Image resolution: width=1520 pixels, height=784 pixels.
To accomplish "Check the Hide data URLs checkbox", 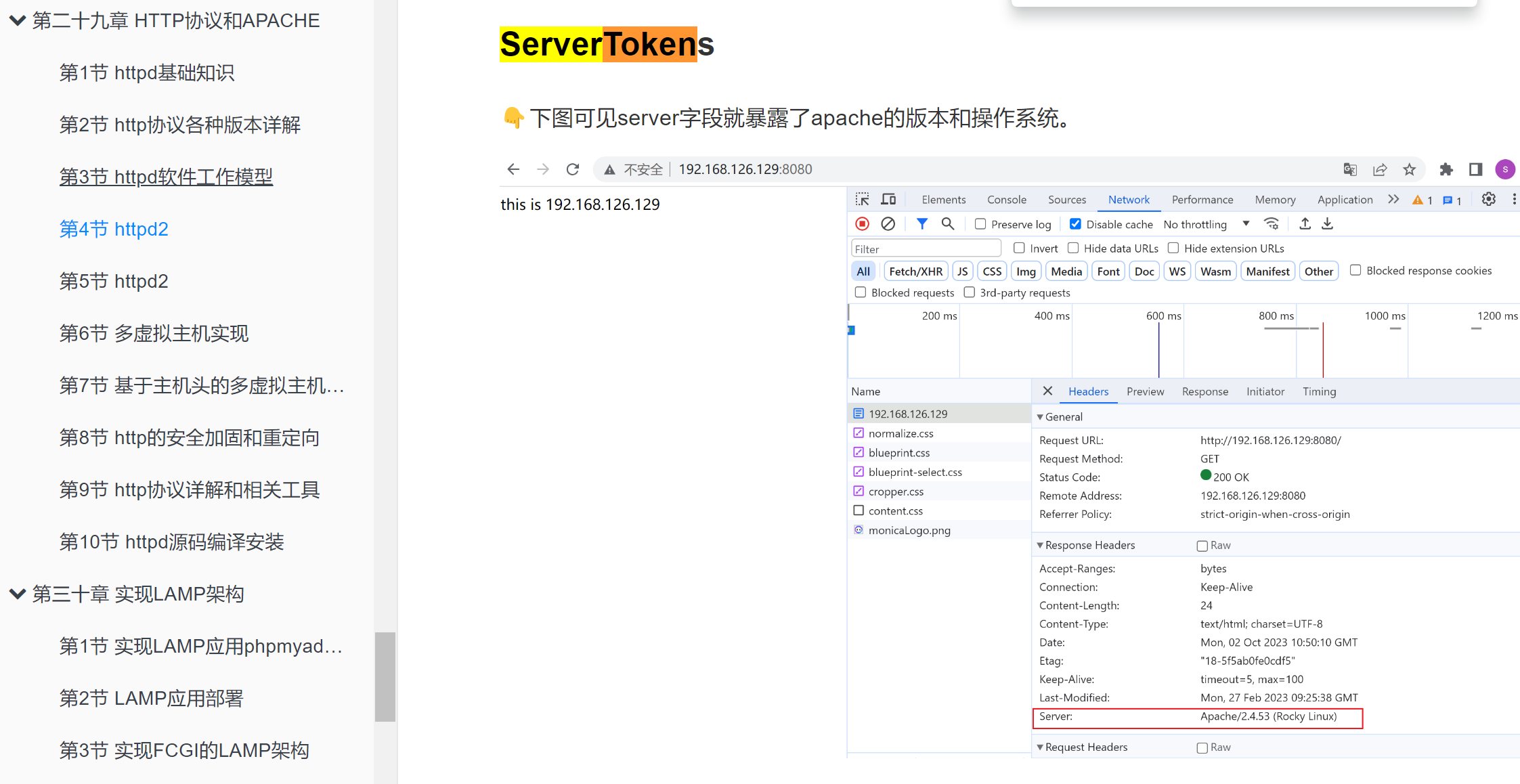I will [1073, 248].
